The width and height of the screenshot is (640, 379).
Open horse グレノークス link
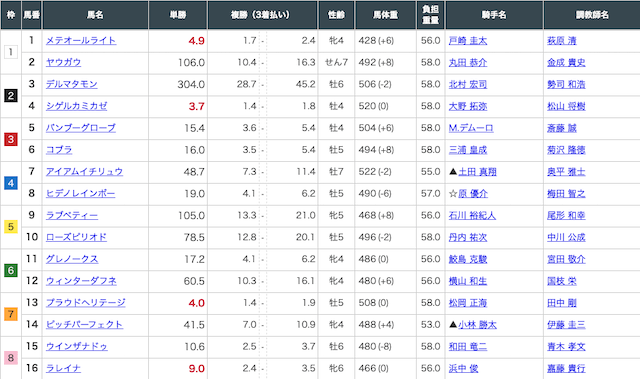click(72, 259)
